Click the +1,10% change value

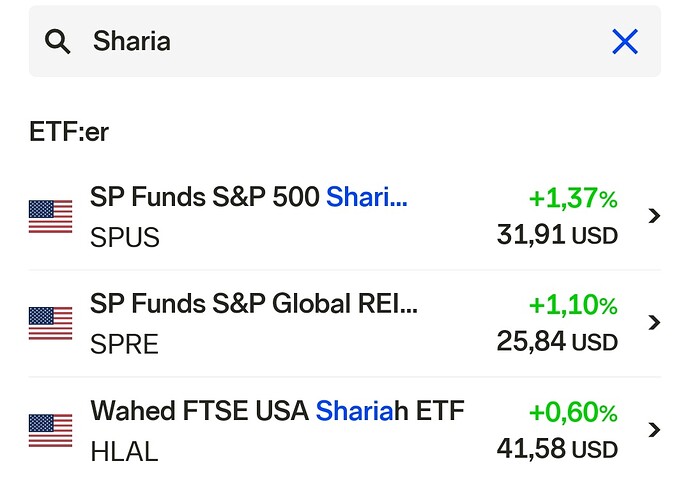tap(572, 305)
